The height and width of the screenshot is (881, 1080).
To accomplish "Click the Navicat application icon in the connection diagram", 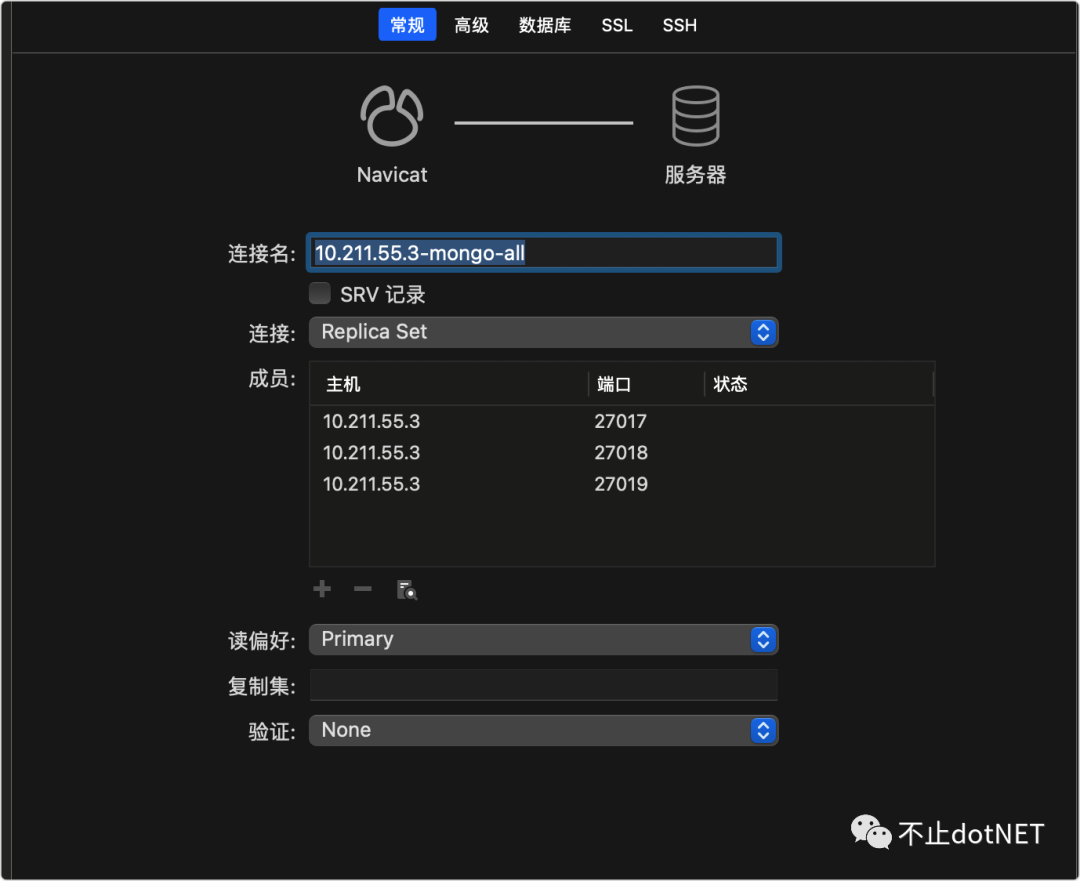I will tap(391, 115).
